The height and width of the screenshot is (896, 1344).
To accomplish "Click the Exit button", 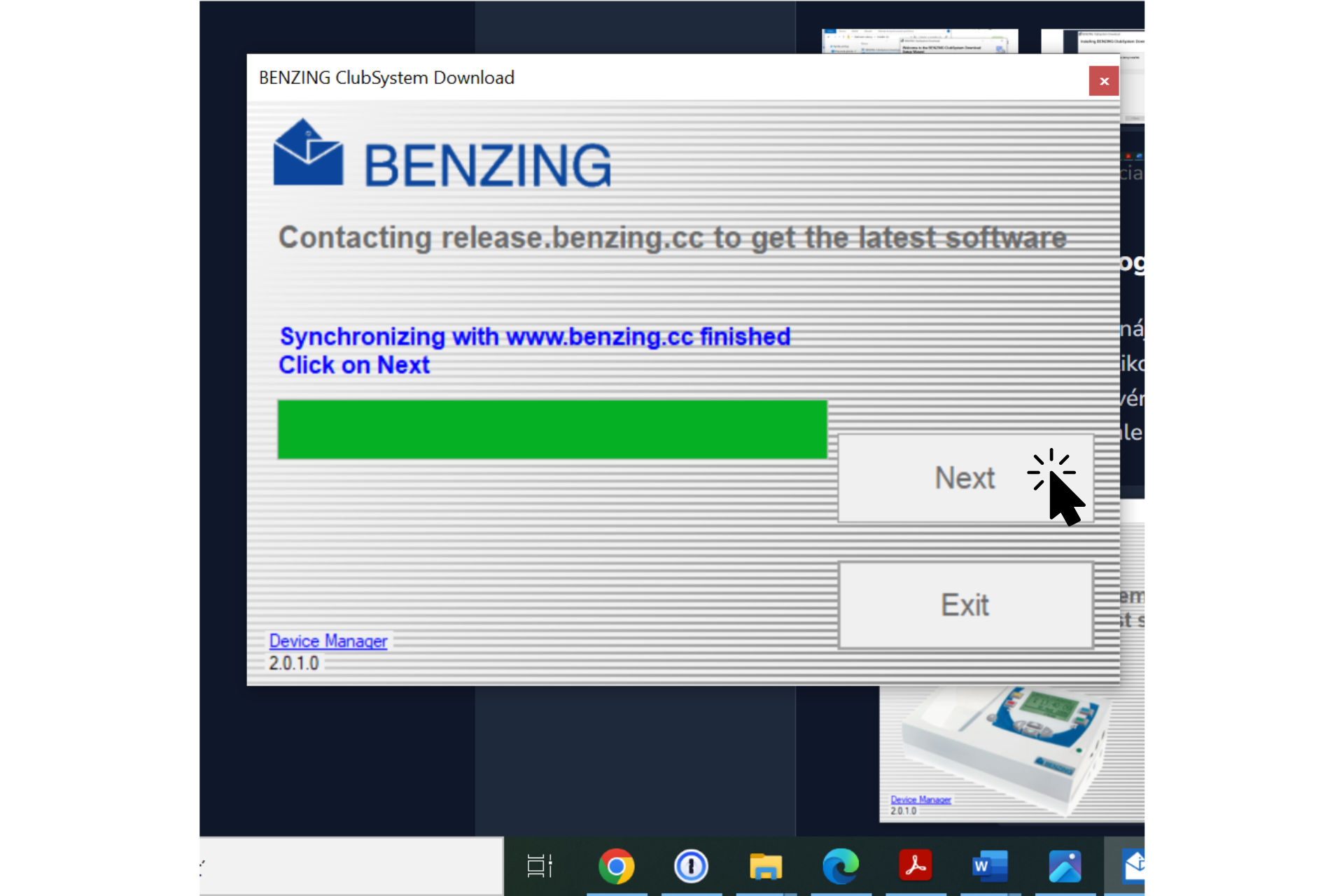I will pyautogui.click(x=965, y=605).
